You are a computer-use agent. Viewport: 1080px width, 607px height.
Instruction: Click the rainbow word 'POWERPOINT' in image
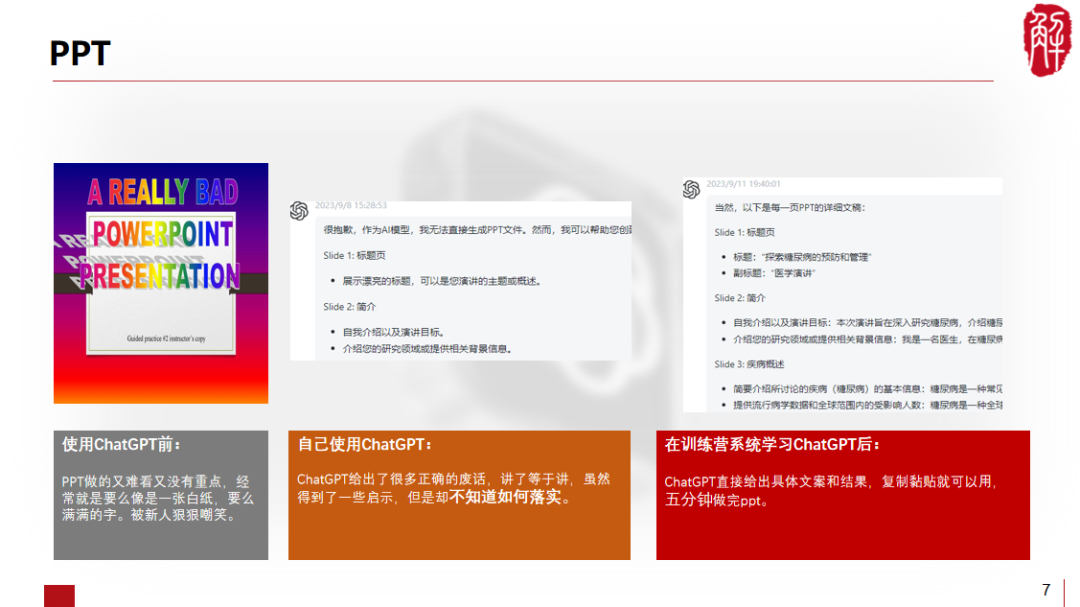tap(163, 234)
